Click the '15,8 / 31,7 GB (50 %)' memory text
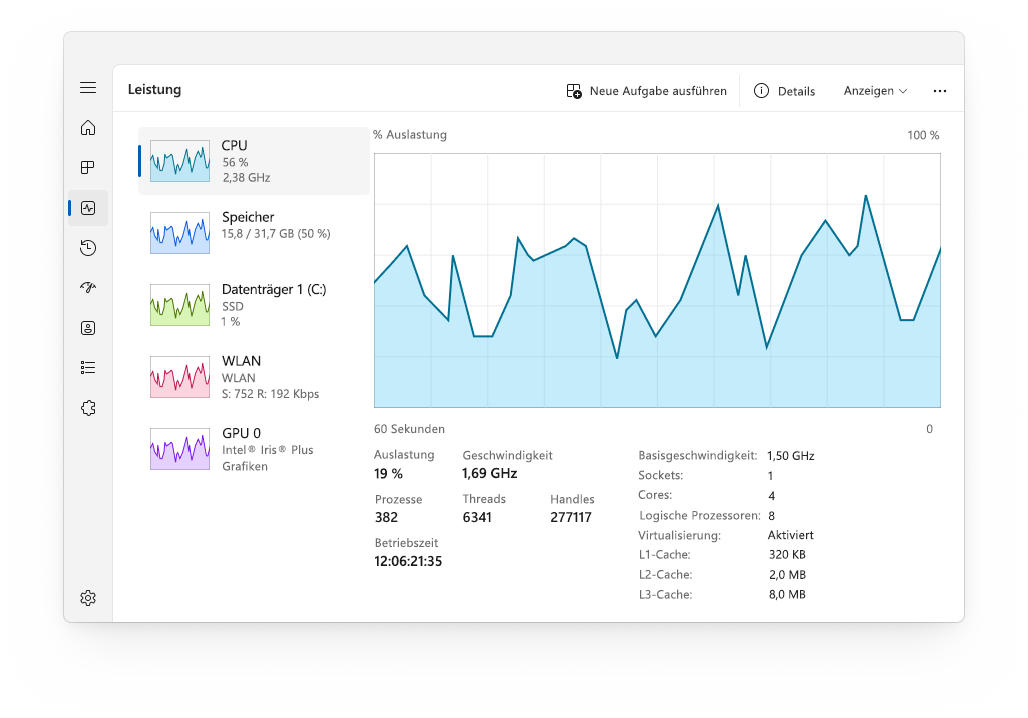 click(276, 233)
